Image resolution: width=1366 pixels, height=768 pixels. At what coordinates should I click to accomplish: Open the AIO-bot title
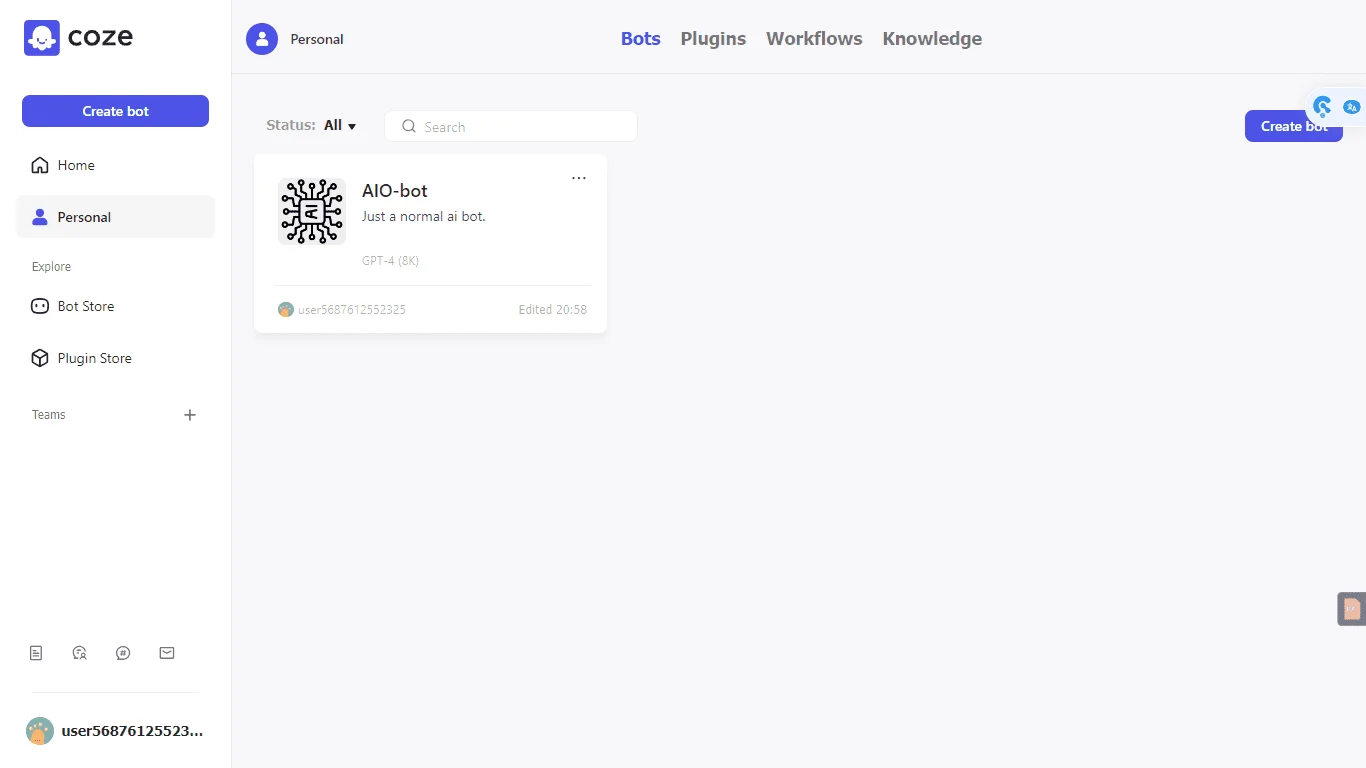395,191
